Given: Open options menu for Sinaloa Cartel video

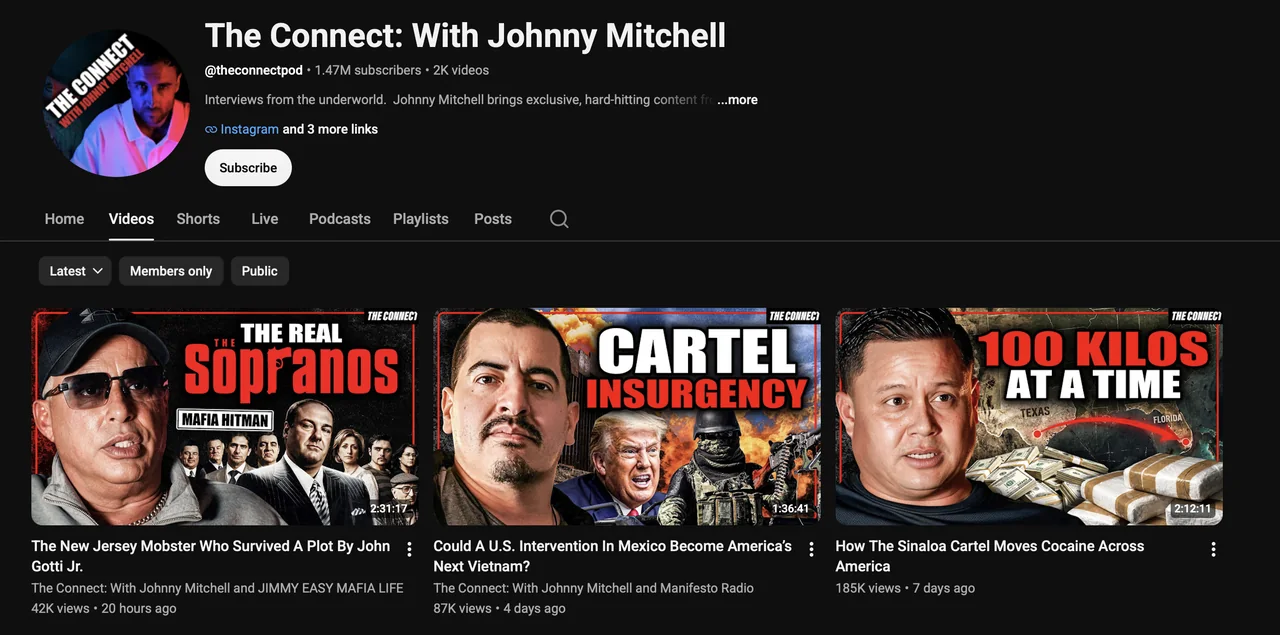Looking at the screenshot, I should point(1213,549).
